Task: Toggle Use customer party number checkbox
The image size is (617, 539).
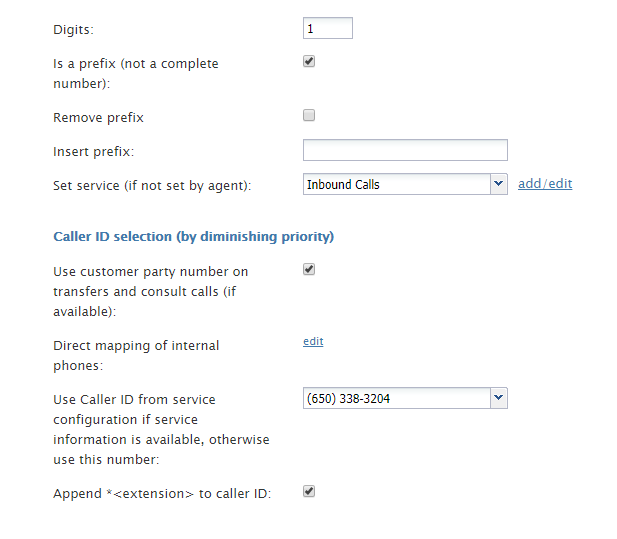Action: pyautogui.click(x=309, y=270)
